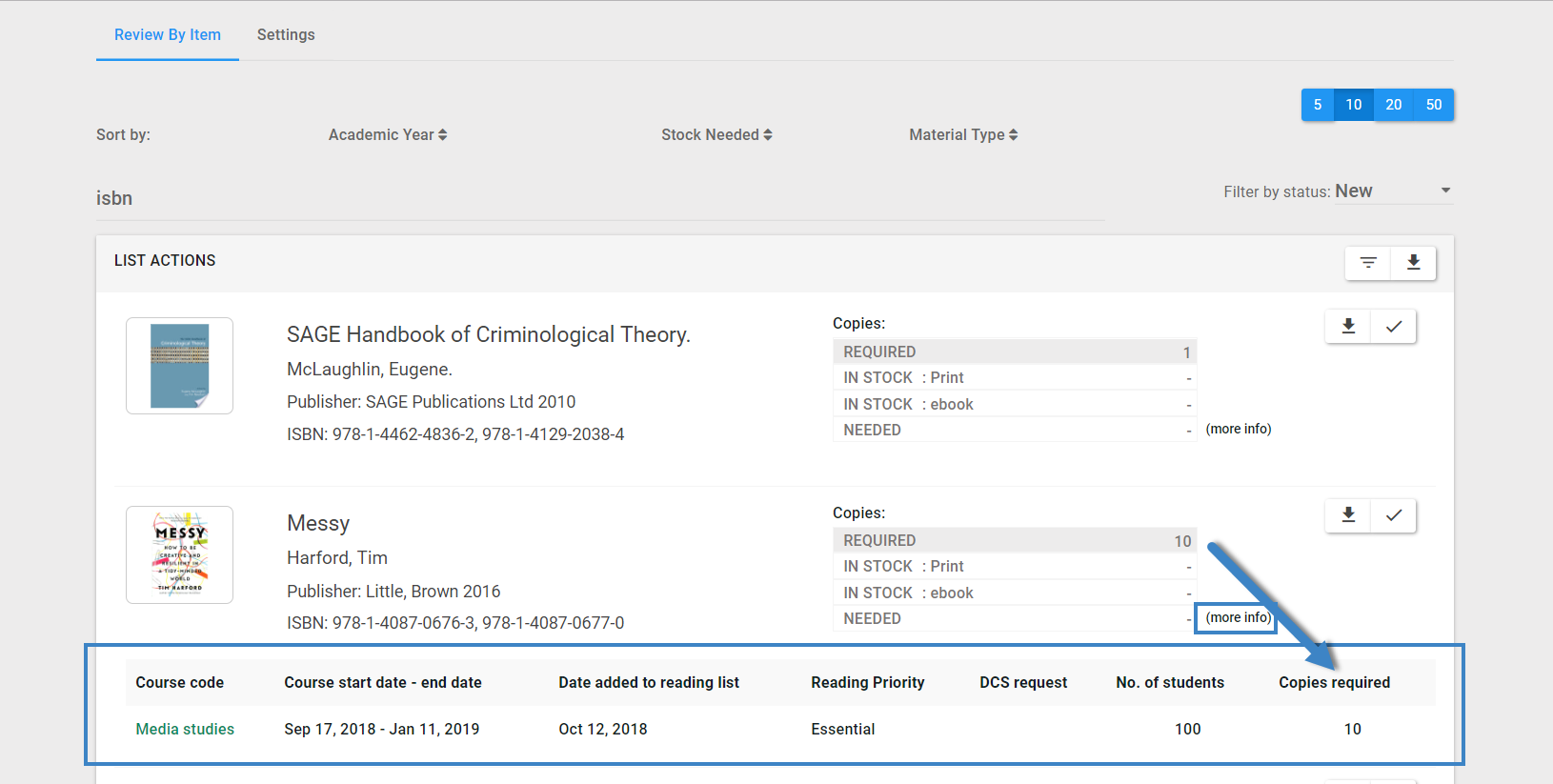Select the Messy book title
Screen dimensions: 1553x784
pos(318,523)
